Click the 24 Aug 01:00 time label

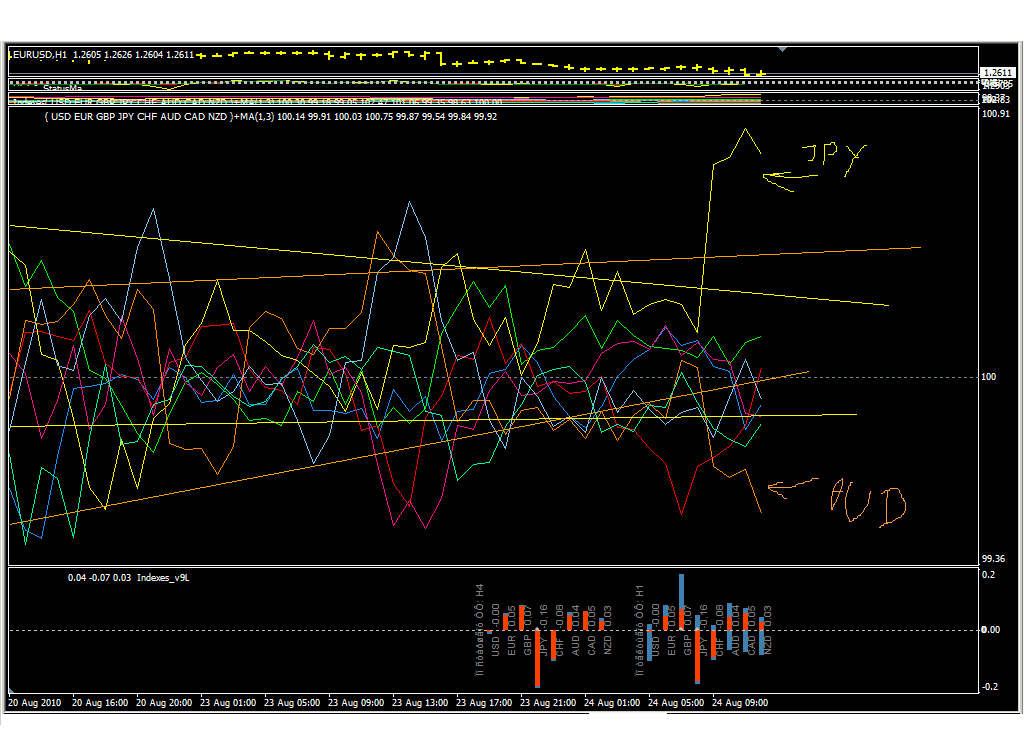[612, 703]
